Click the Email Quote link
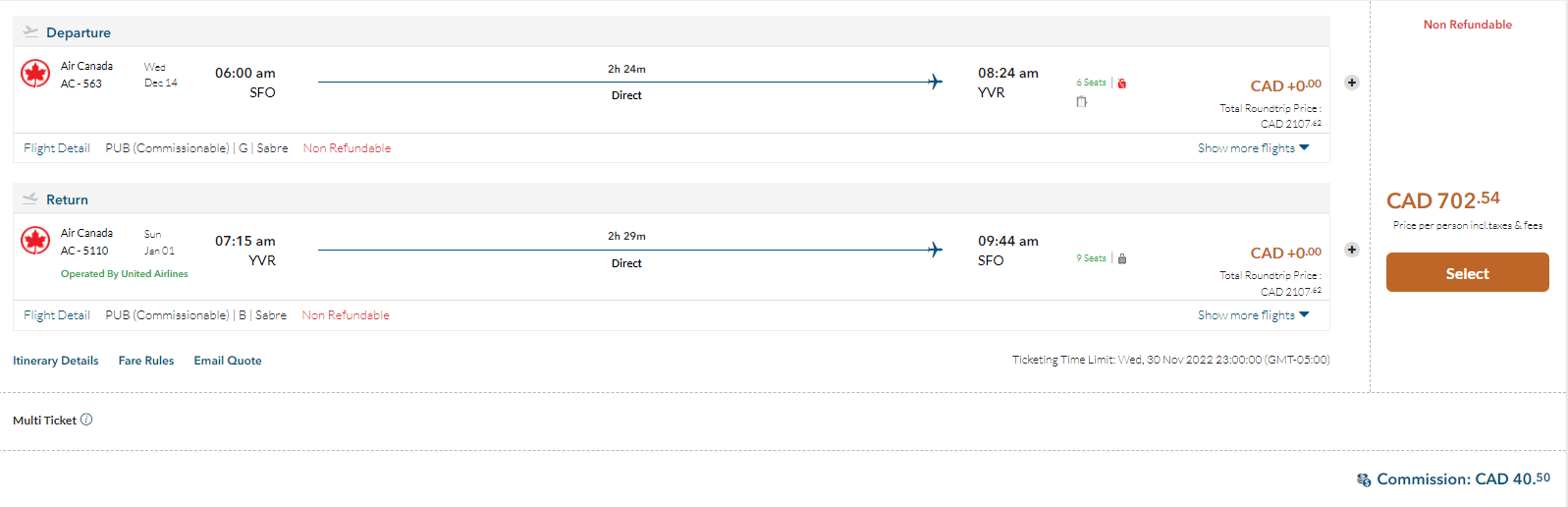Image resolution: width=1568 pixels, height=507 pixels. click(x=228, y=361)
